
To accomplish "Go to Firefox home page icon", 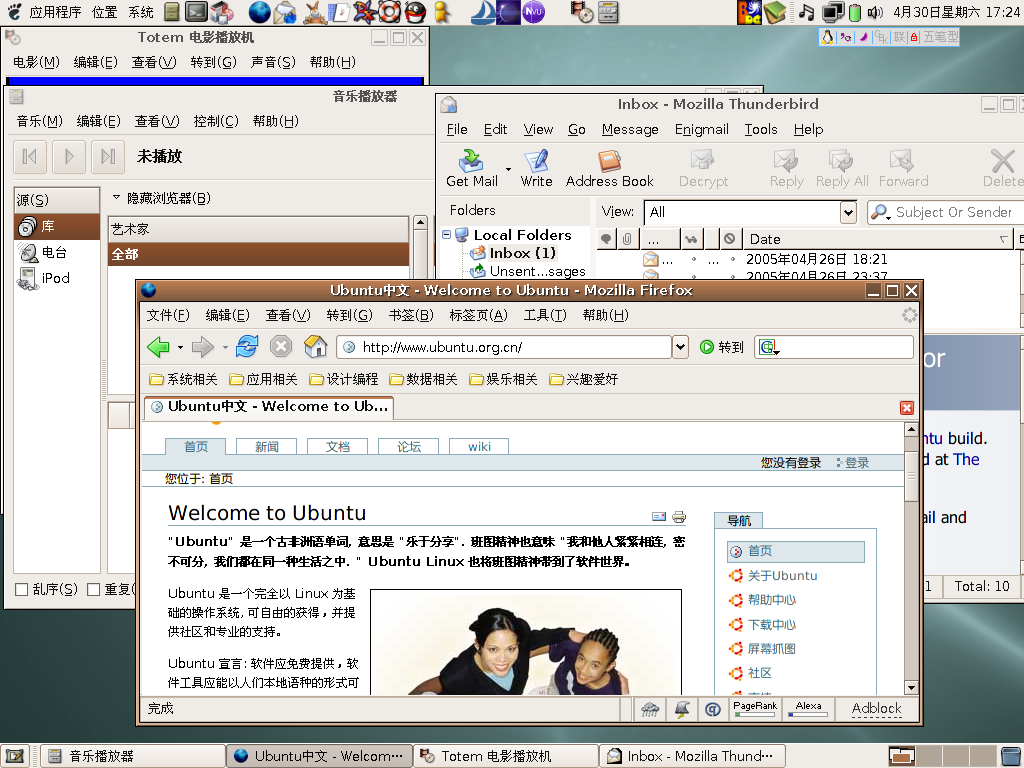I will [x=315, y=346].
